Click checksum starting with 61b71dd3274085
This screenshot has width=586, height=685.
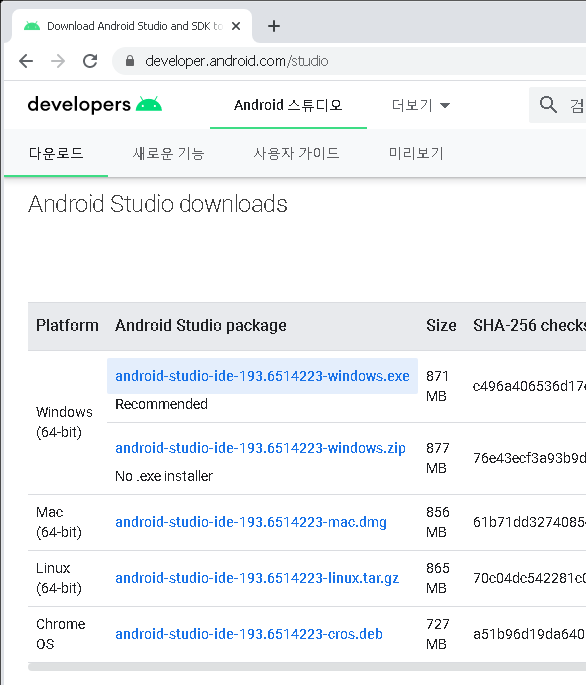530,522
